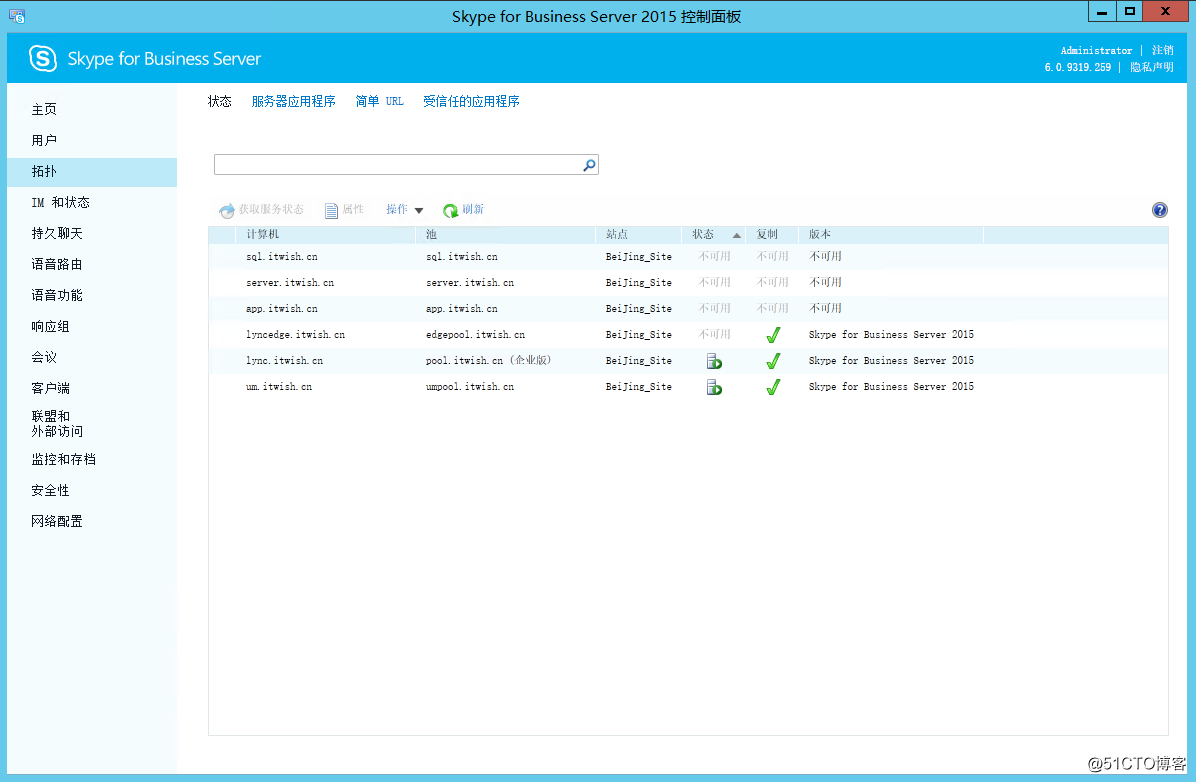Open the 隐私声明 link
The height and width of the screenshot is (782, 1196).
coord(1152,67)
